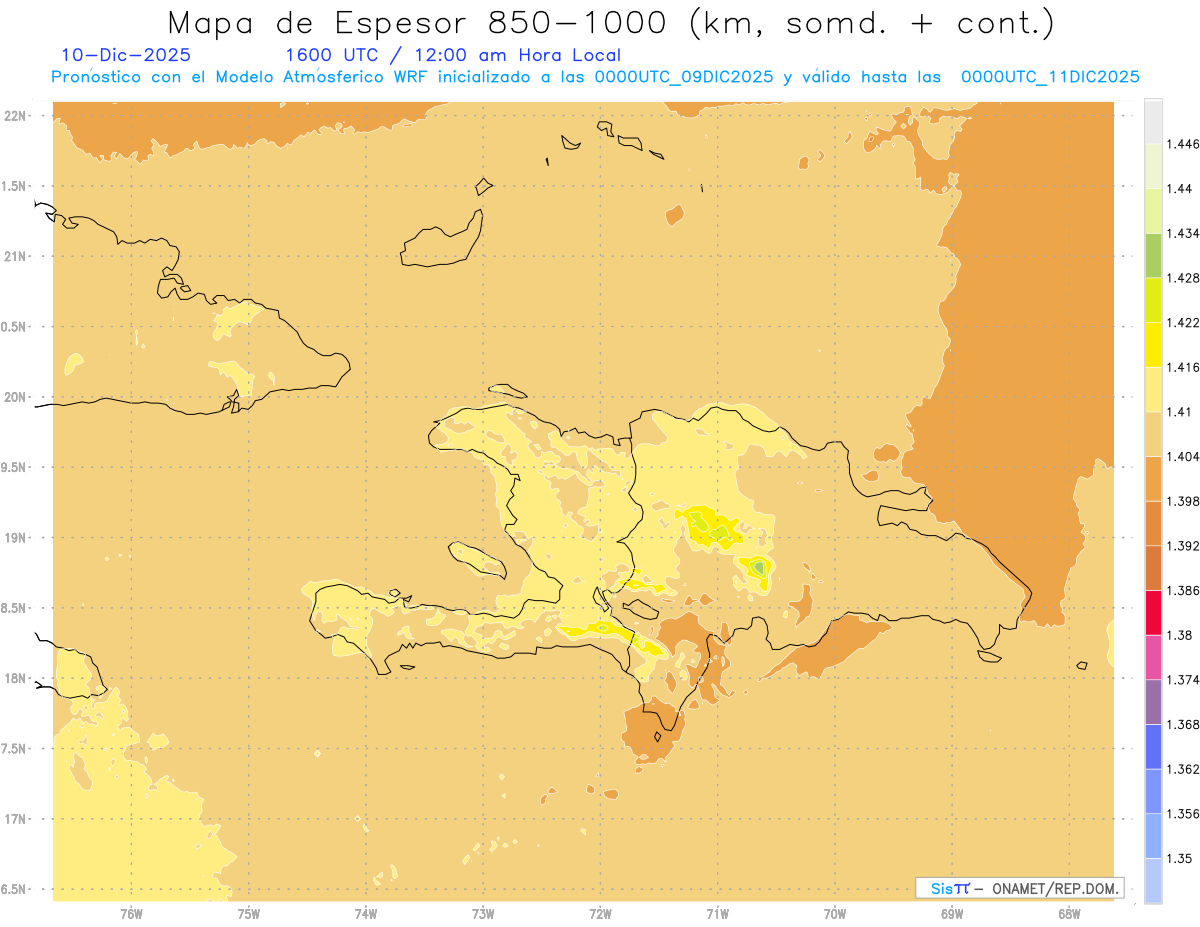Click the legend value '1.392'
This screenshot has height=927, width=1200.
pyautogui.click(x=1184, y=546)
